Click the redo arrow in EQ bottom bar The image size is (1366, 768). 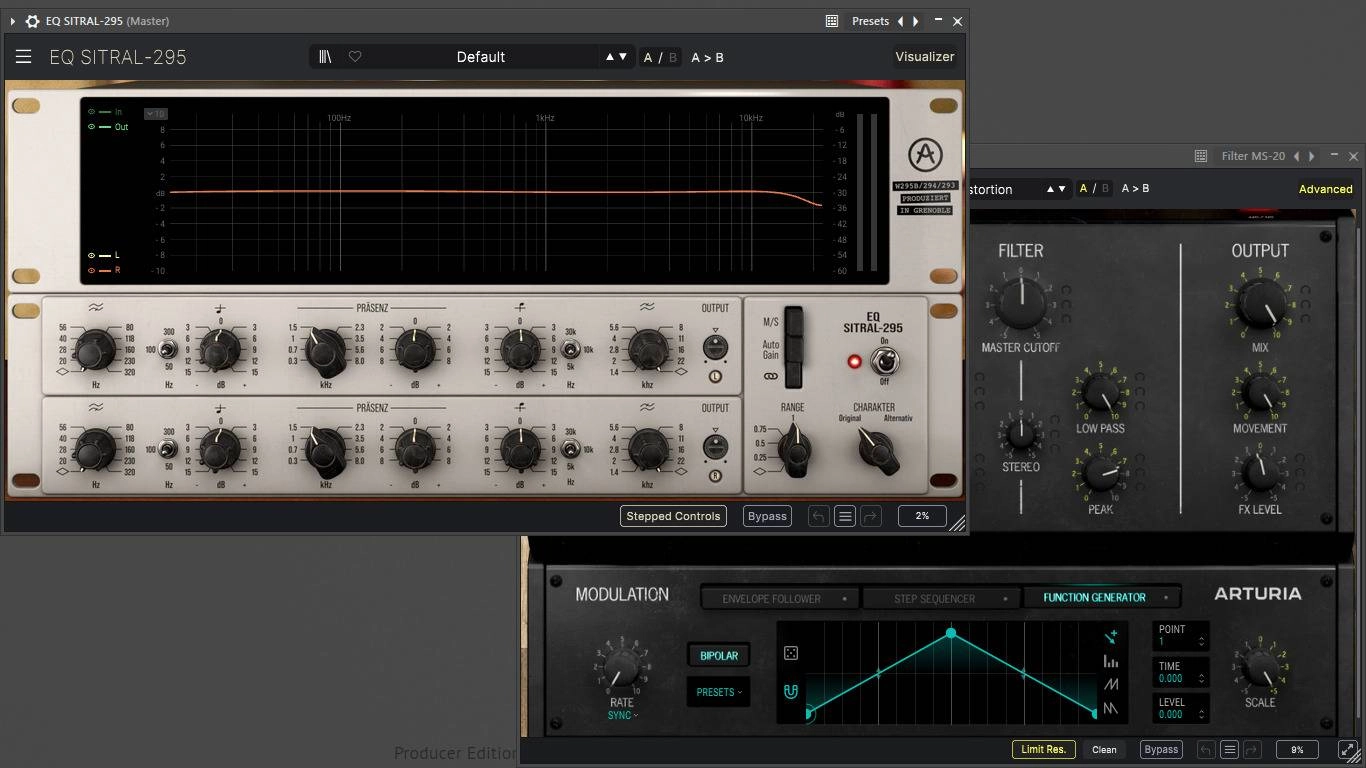(871, 516)
